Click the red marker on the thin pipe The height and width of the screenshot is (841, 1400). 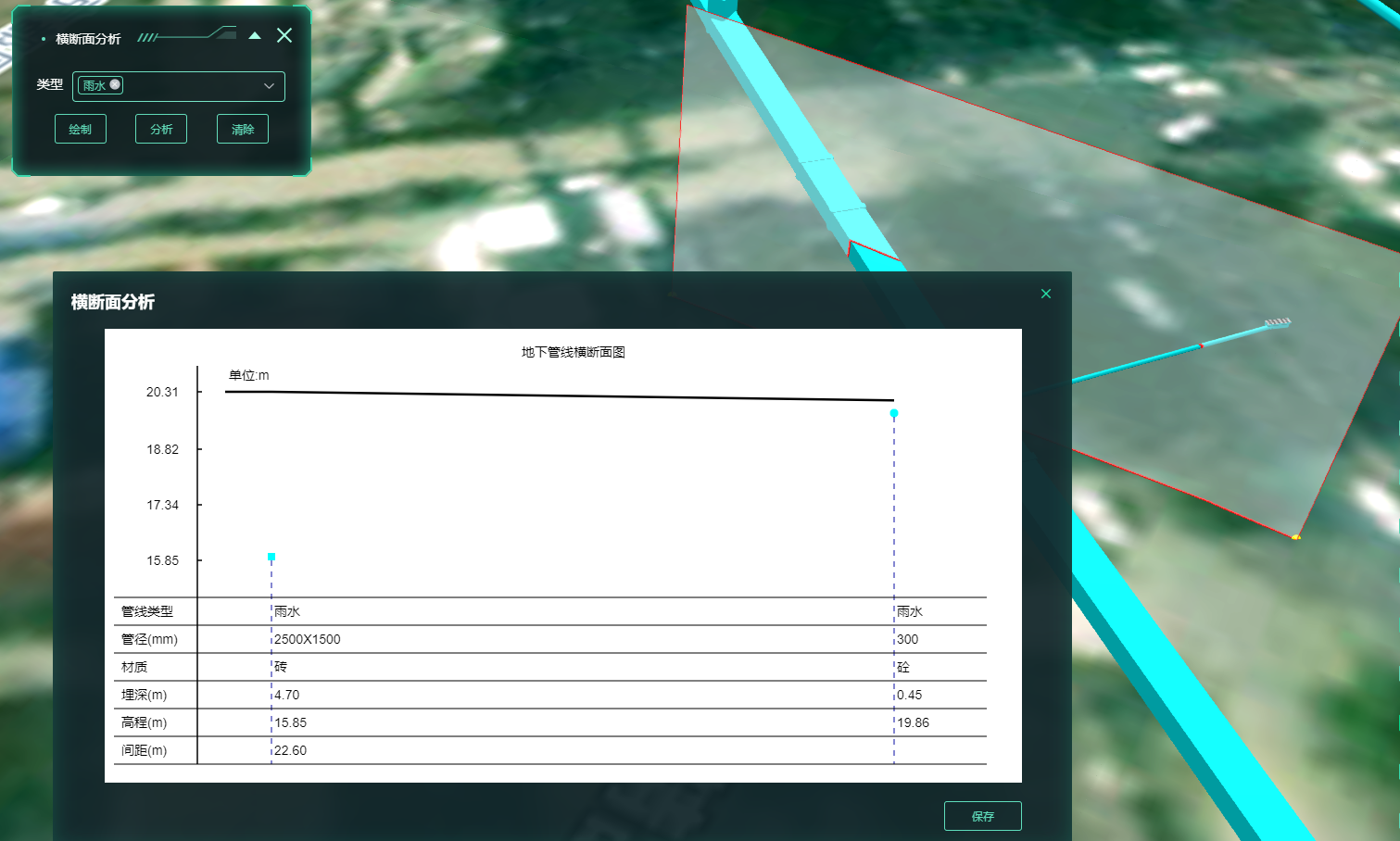(1202, 345)
